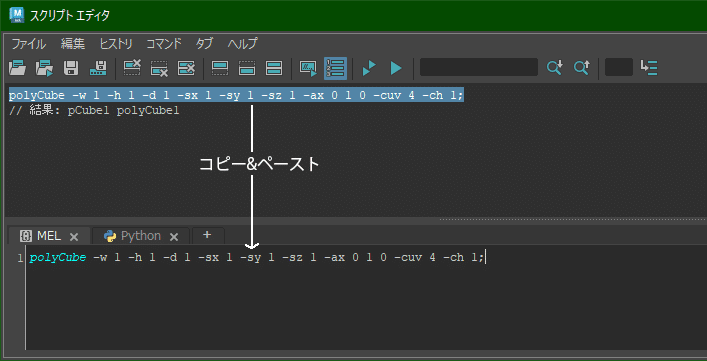
Task: Click the Execute All icon
Action: pyautogui.click(x=369, y=68)
